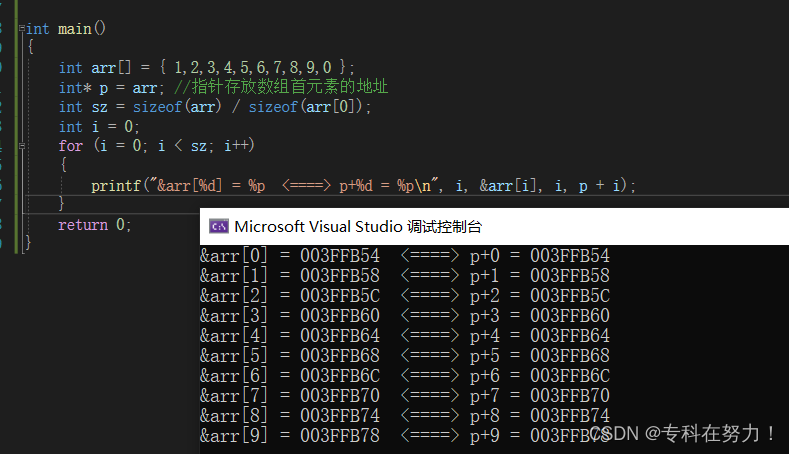Click 'p+5 = 003FFB68' in console
The height and width of the screenshot is (454, 789).
click(x=539, y=356)
